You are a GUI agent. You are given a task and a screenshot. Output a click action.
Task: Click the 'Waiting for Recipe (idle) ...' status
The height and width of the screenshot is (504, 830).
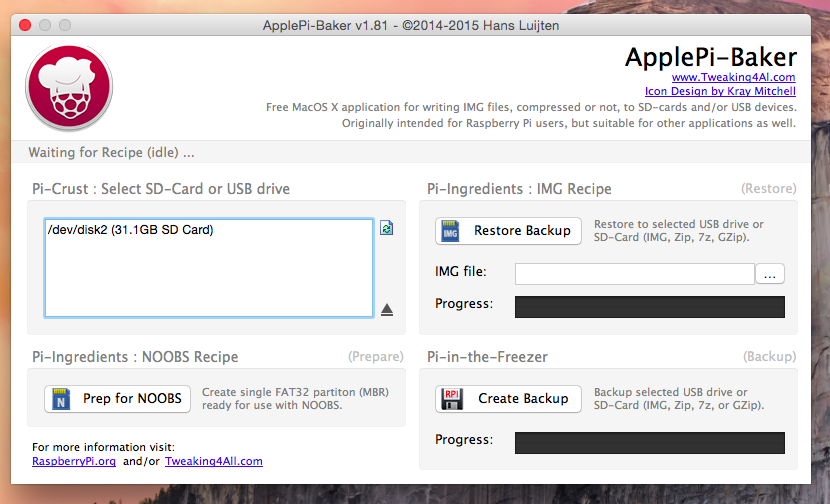[112, 152]
